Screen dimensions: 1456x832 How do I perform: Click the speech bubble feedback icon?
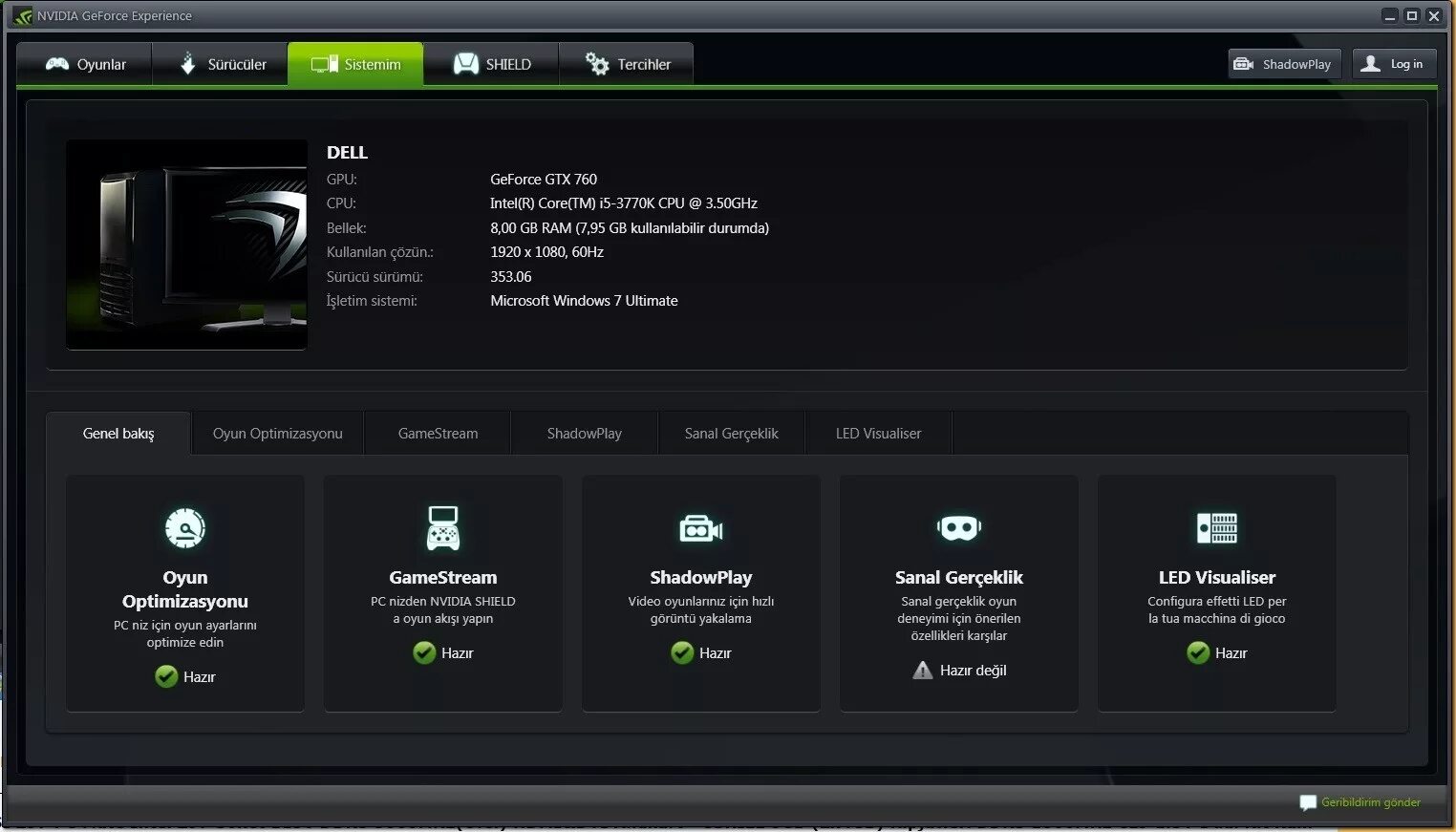[1308, 803]
